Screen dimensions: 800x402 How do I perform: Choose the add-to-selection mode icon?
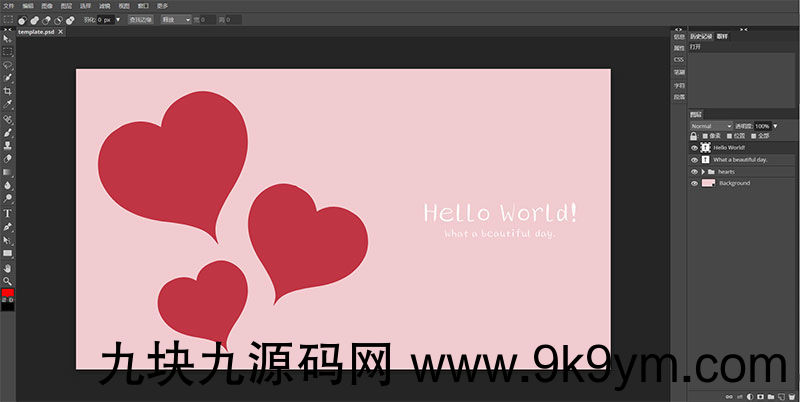[34, 20]
